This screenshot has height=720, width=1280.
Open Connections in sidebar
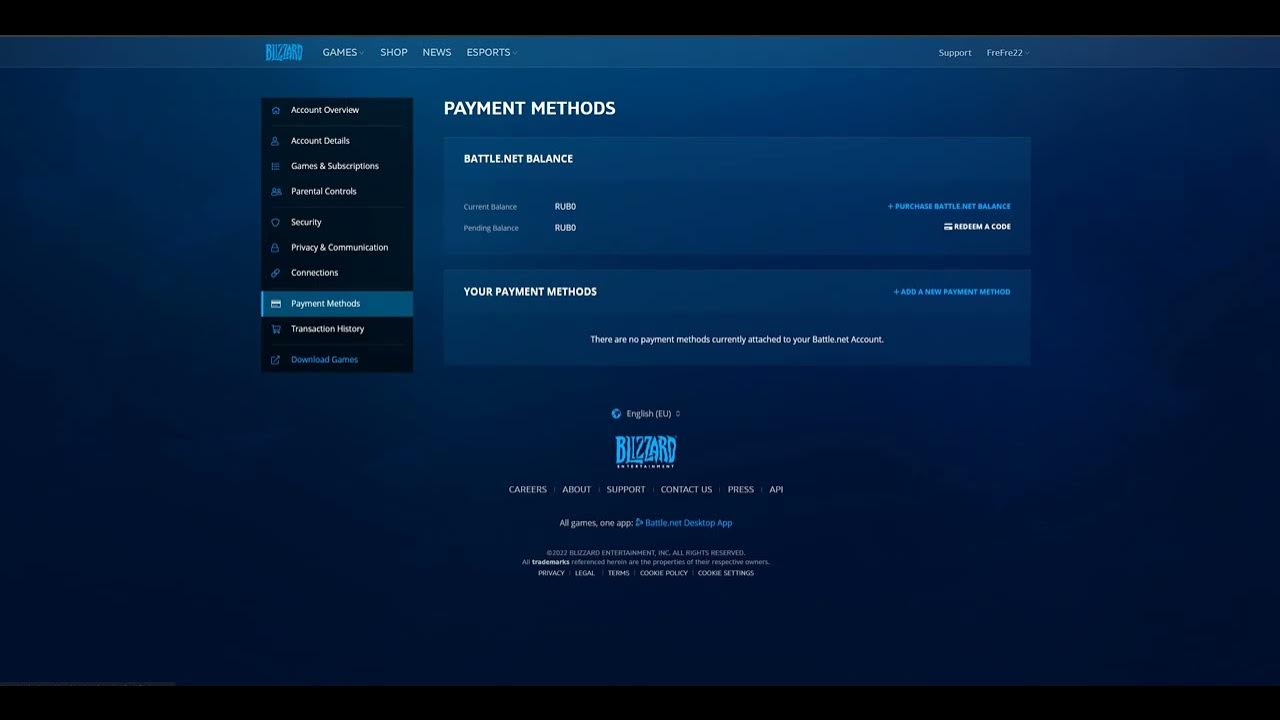[x=337, y=272]
